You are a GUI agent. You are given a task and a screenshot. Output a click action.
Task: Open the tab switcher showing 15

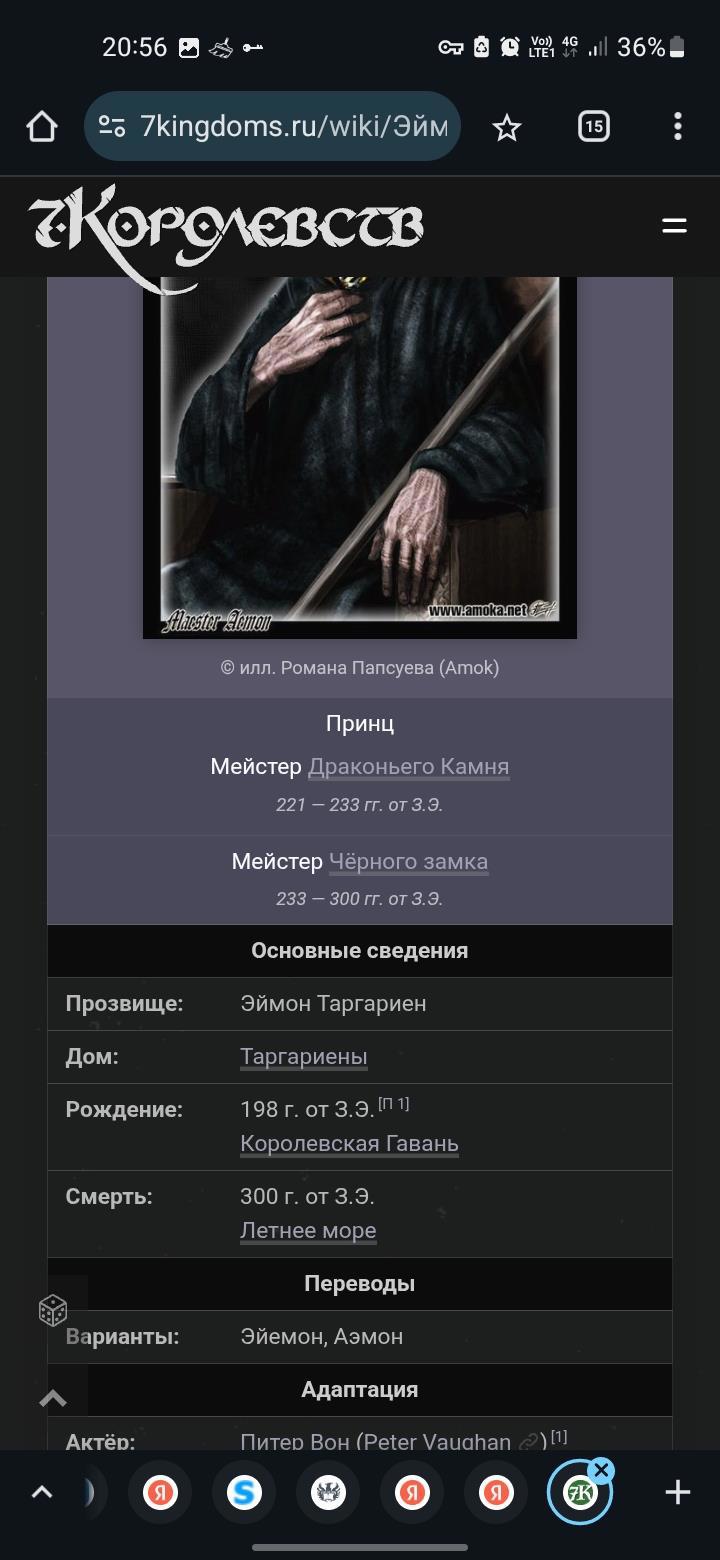[x=593, y=126]
